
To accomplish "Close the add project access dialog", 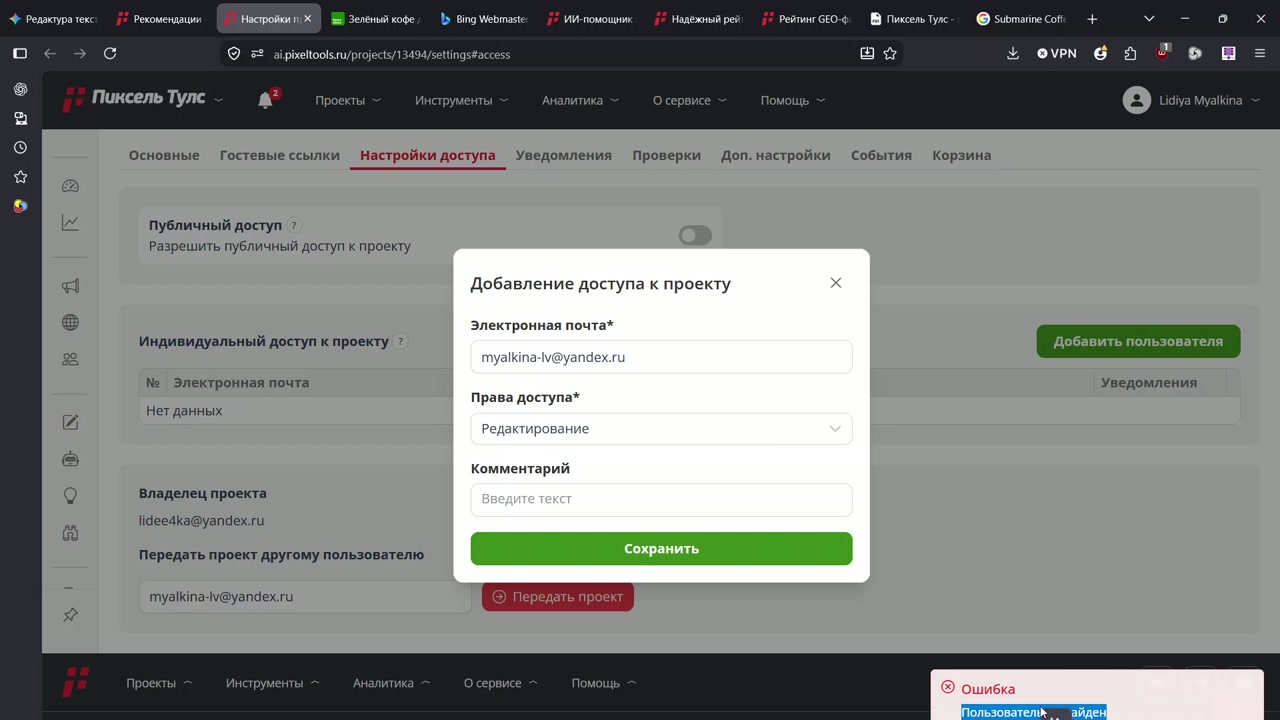I will 836,283.
